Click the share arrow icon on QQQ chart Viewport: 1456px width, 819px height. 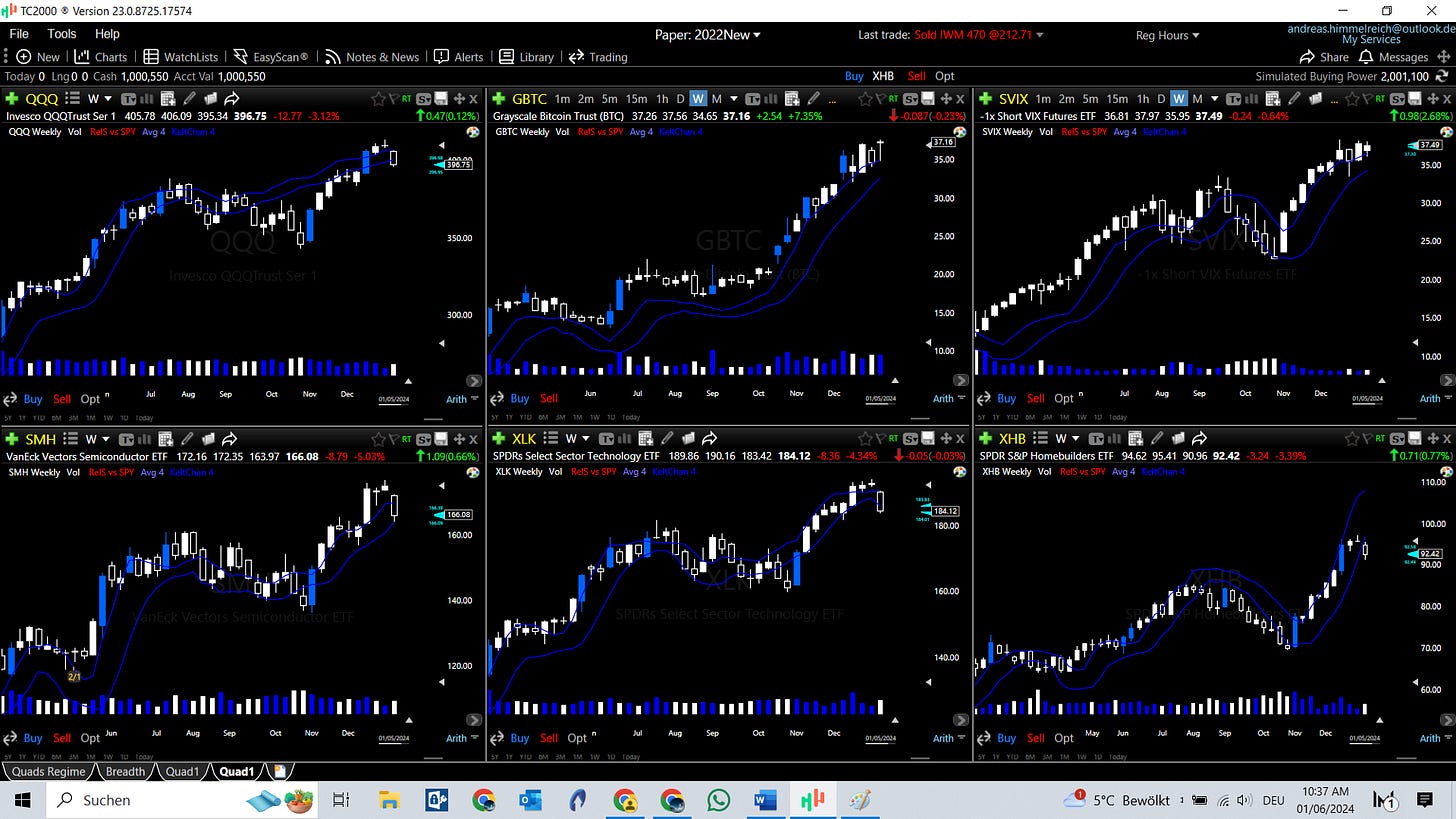tap(231, 99)
